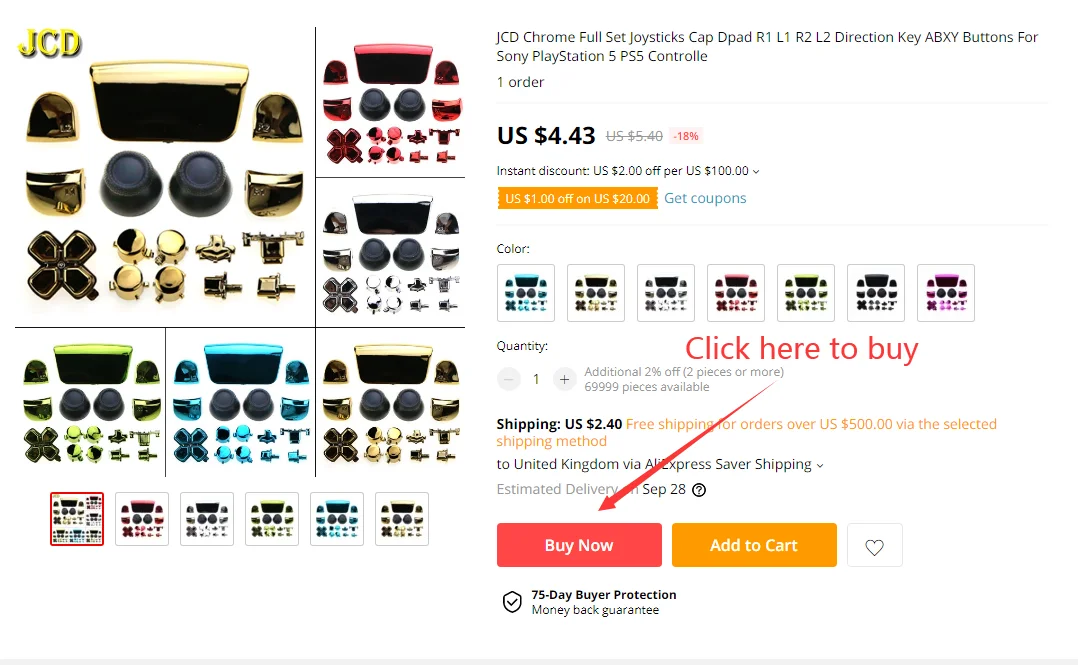
Task: Click the Get coupons link
Action: pyautogui.click(x=705, y=198)
